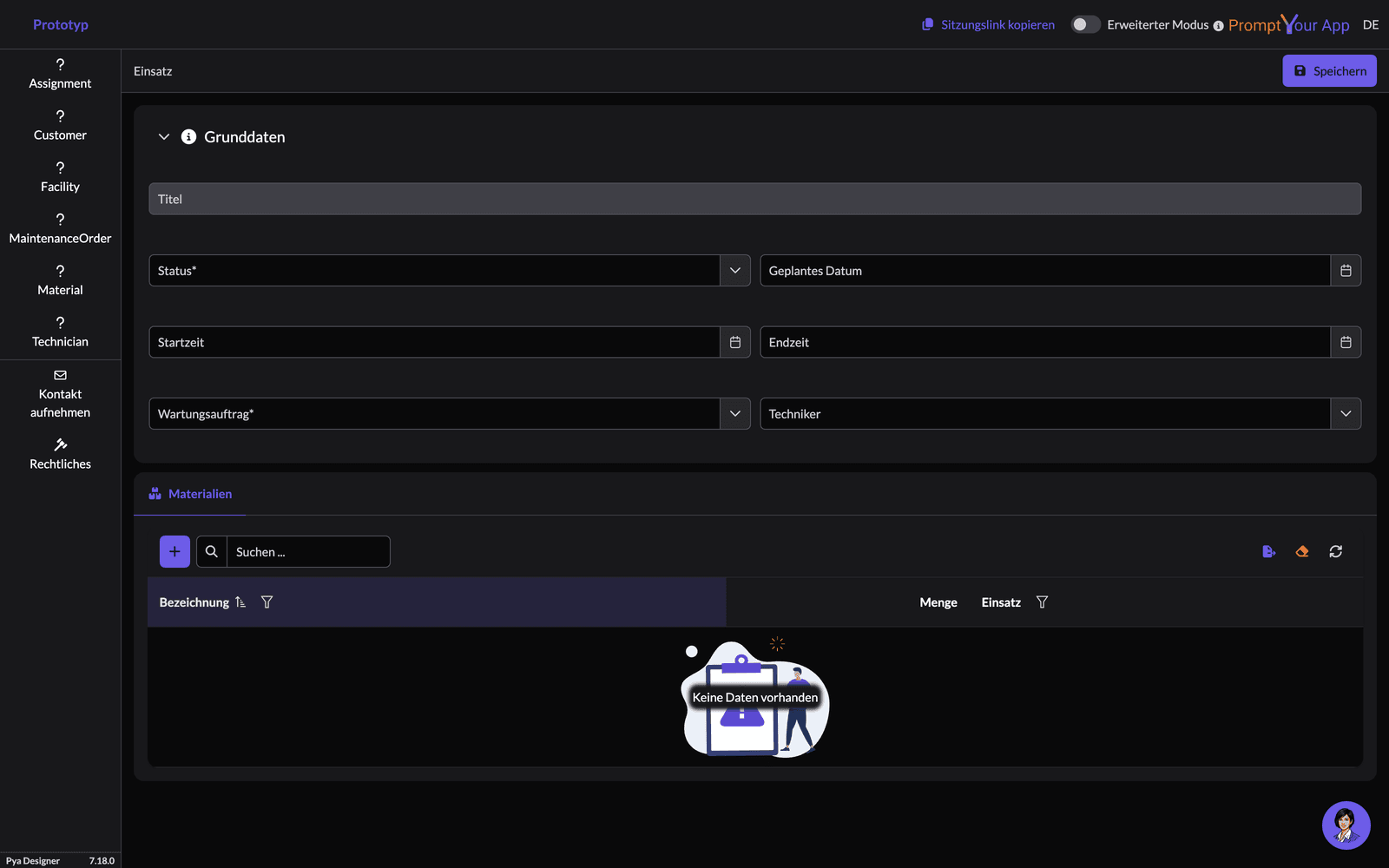Screen dimensions: 1389x868
Task: Click the Rechtliches gavel icon
Action: pyautogui.click(x=60, y=444)
